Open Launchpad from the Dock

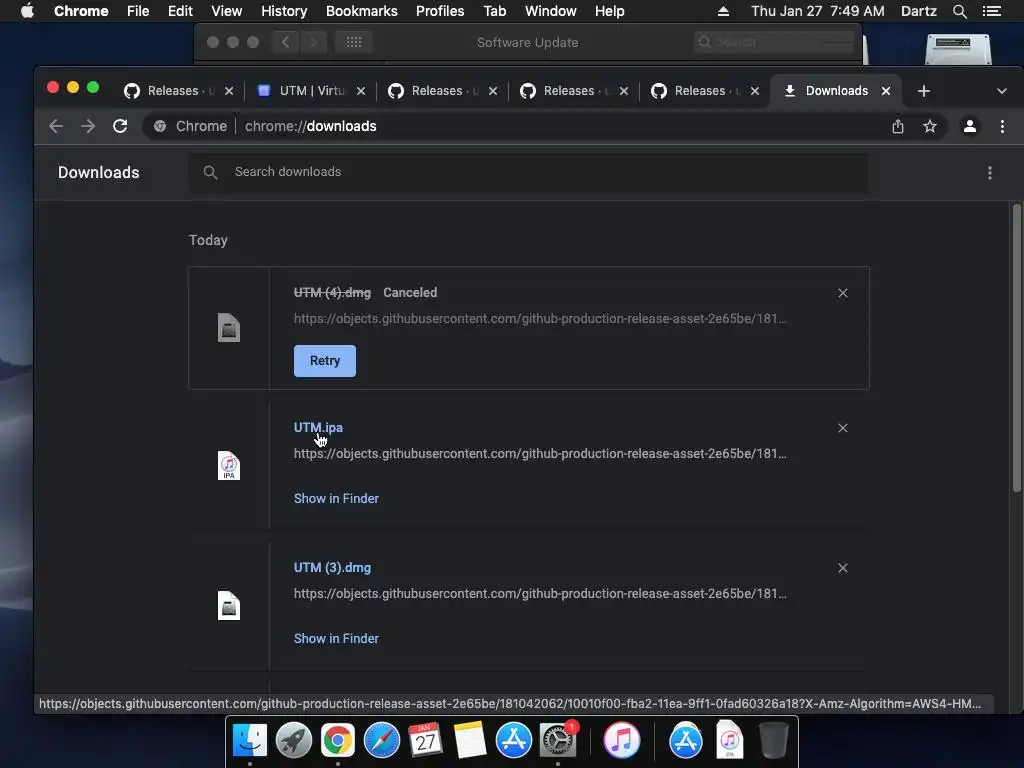click(294, 740)
